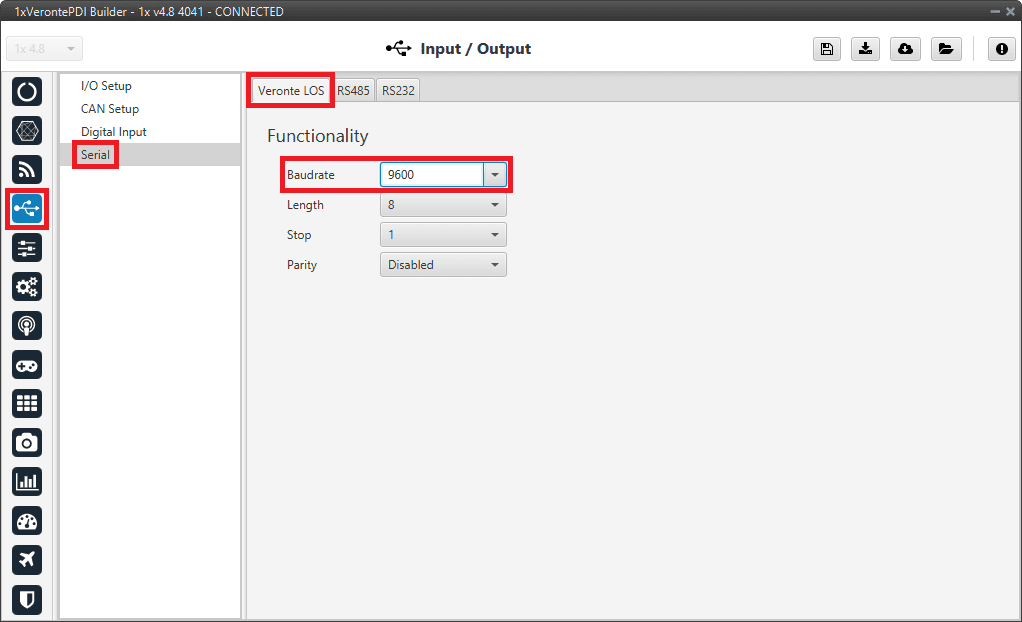The width and height of the screenshot is (1022, 622).
Task: Expand the Baudrate dropdown
Action: pos(495,175)
